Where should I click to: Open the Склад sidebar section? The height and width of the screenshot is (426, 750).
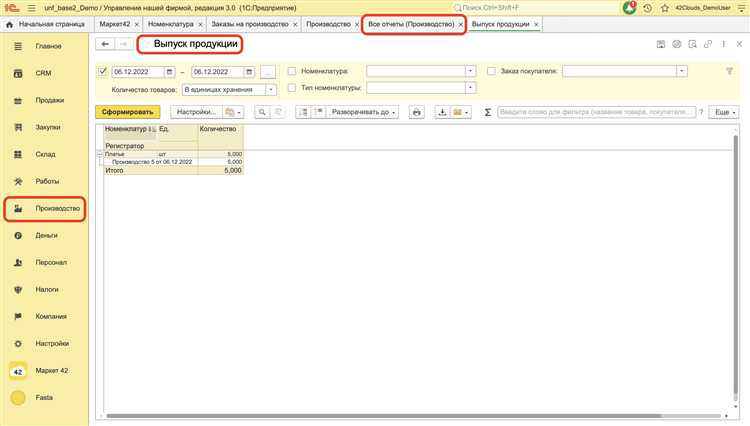pos(44,154)
